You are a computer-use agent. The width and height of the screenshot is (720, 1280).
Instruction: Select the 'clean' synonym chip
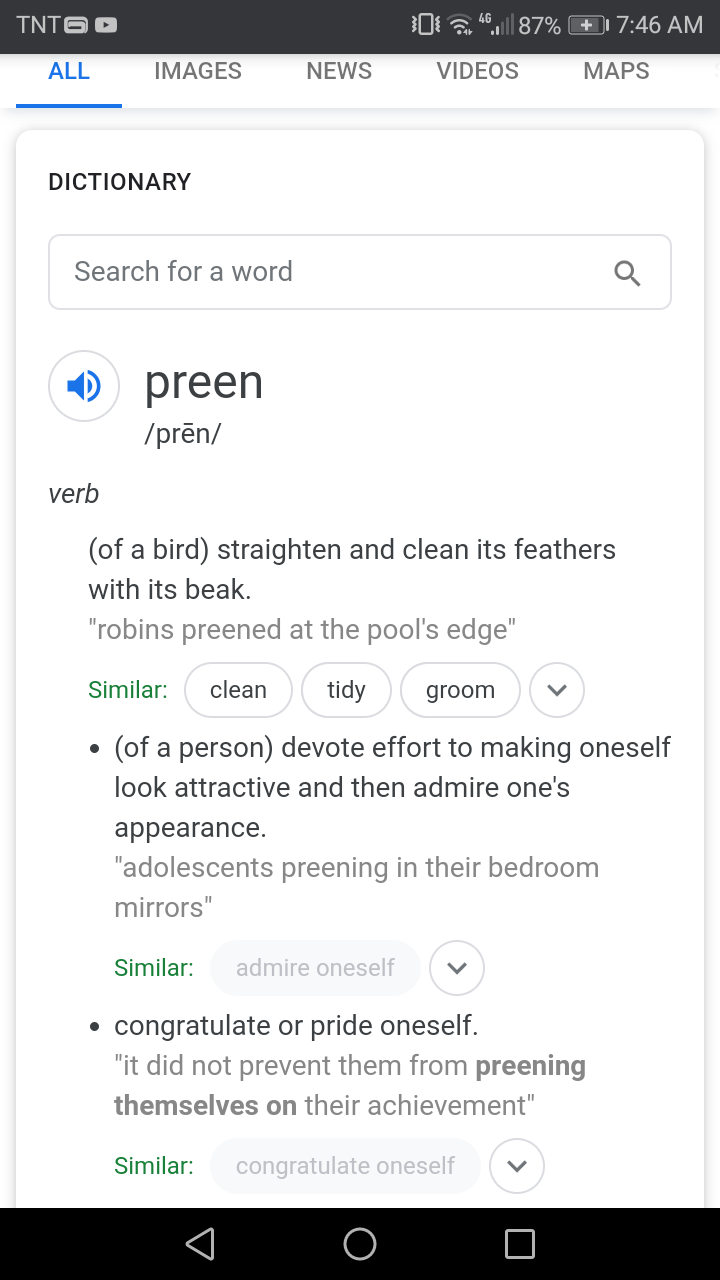pyautogui.click(x=238, y=690)
